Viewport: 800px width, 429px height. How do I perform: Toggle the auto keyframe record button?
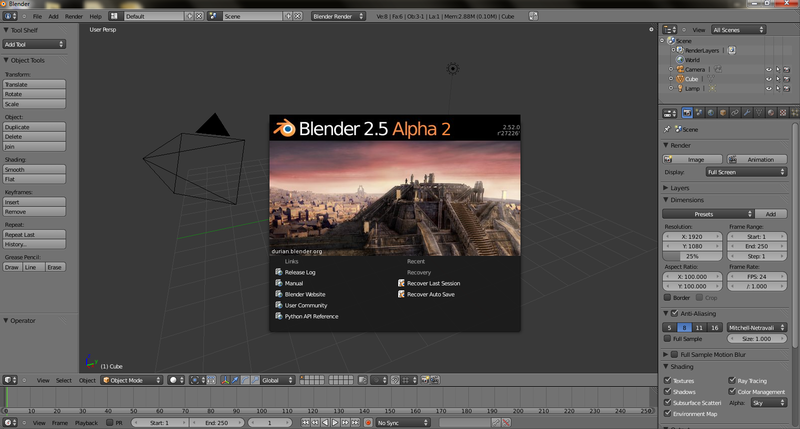(368, 422)
